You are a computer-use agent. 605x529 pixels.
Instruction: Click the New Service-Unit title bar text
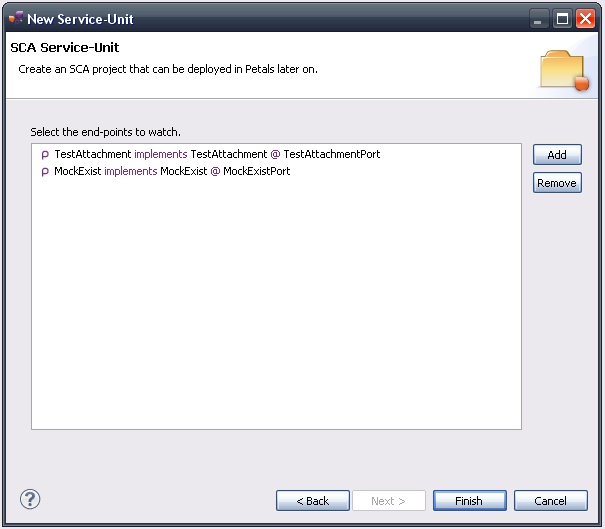tap(80, 19)
